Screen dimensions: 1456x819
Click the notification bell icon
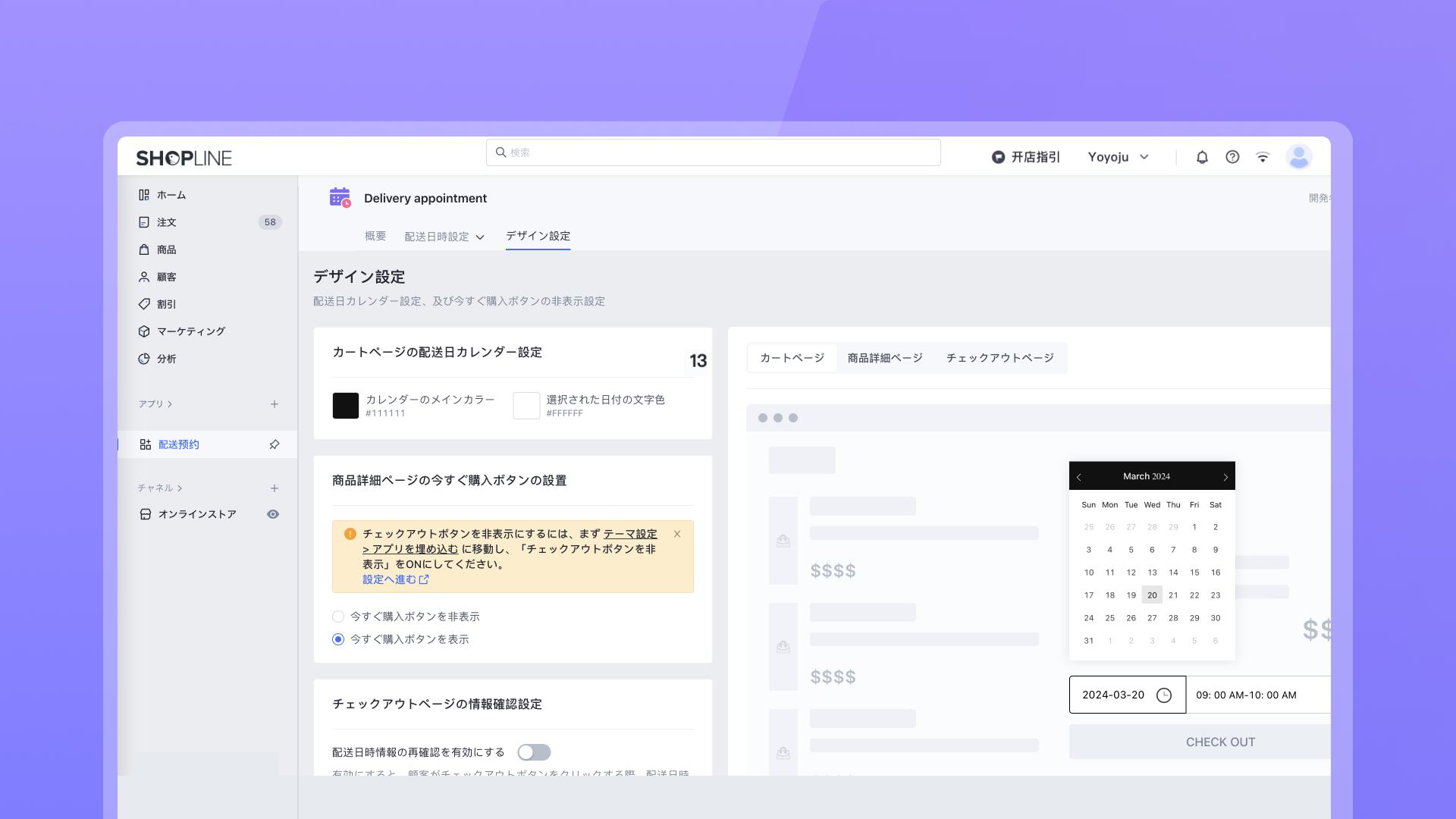1202,157
